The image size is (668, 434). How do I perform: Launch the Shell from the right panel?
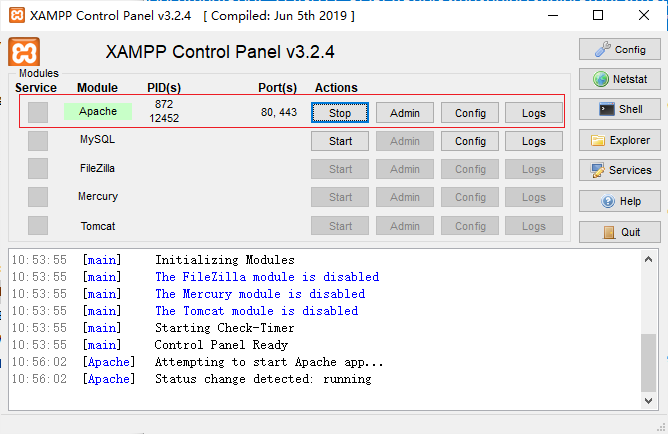pos(619,109)
